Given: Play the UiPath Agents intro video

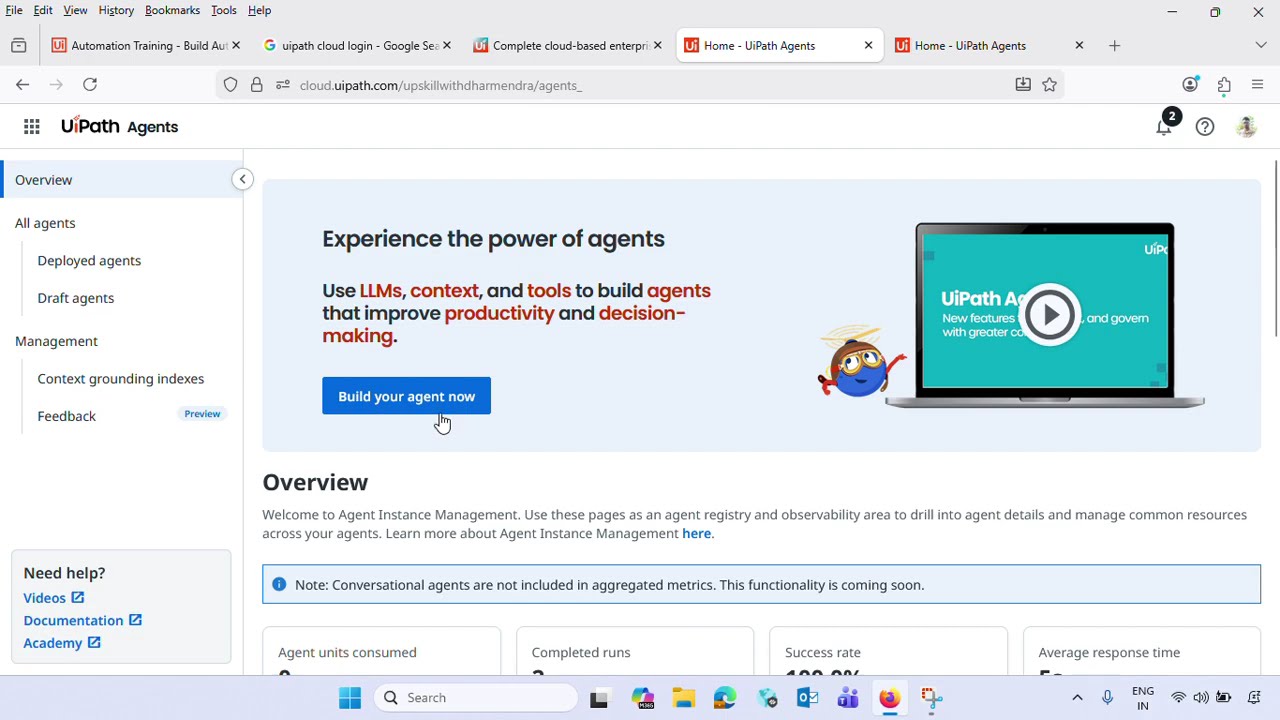Looking at the screenshot, I should tap(1049, 315).
